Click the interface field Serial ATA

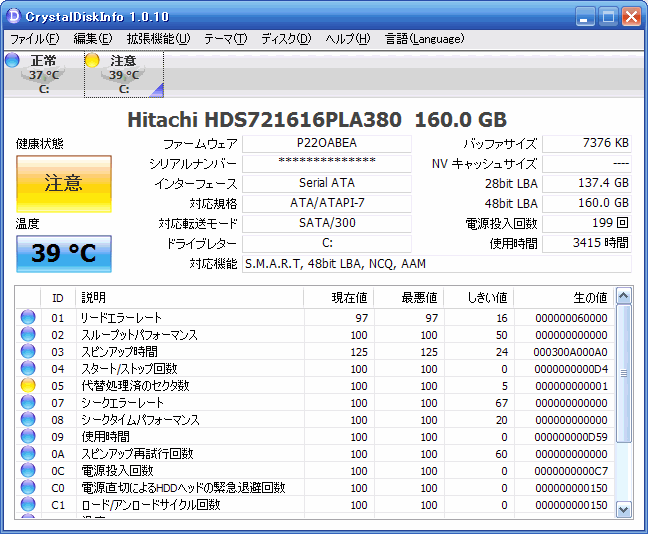pos(327,184)
